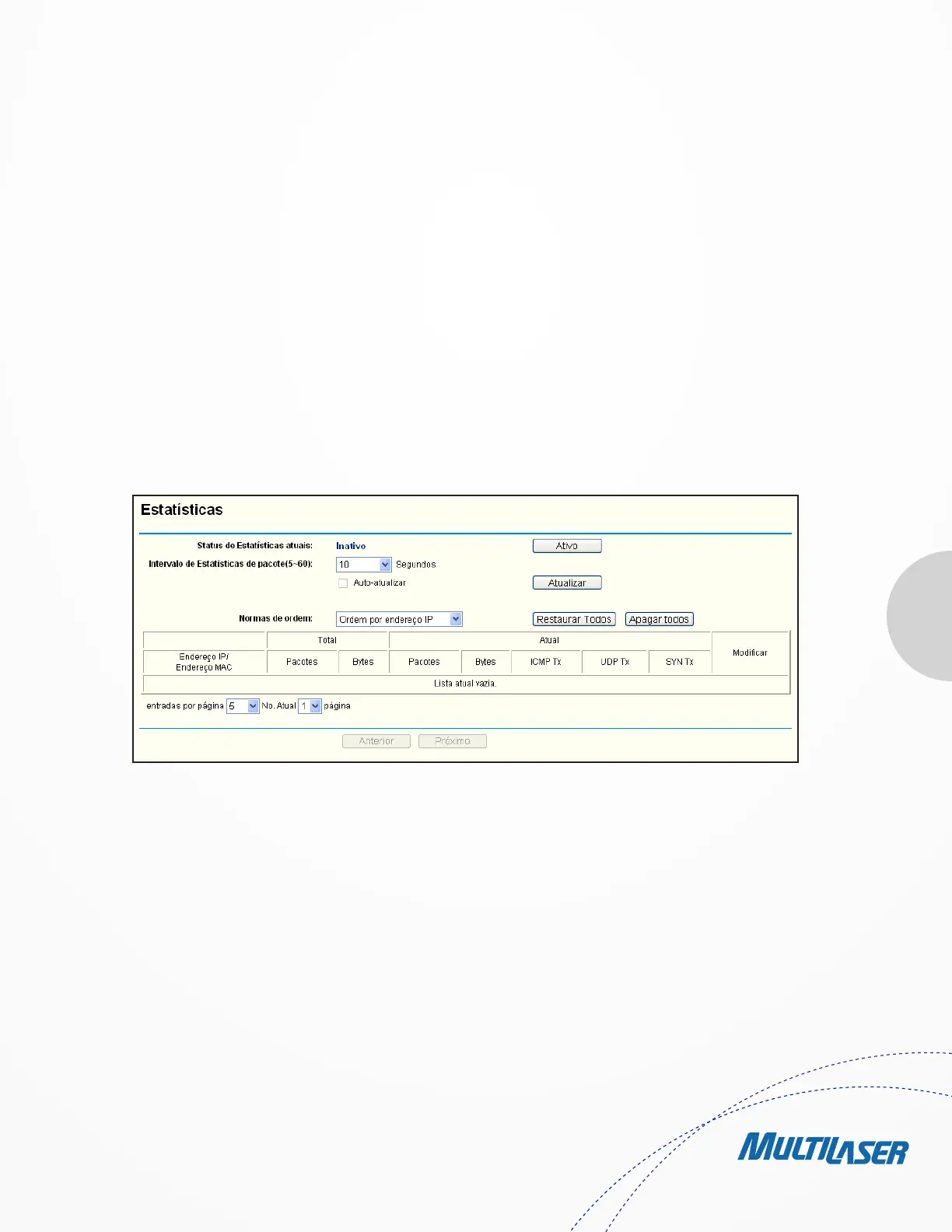The image size is (952, 1232).
Task: Click the 'Estatísticas' heading
Action: [182, 510]
